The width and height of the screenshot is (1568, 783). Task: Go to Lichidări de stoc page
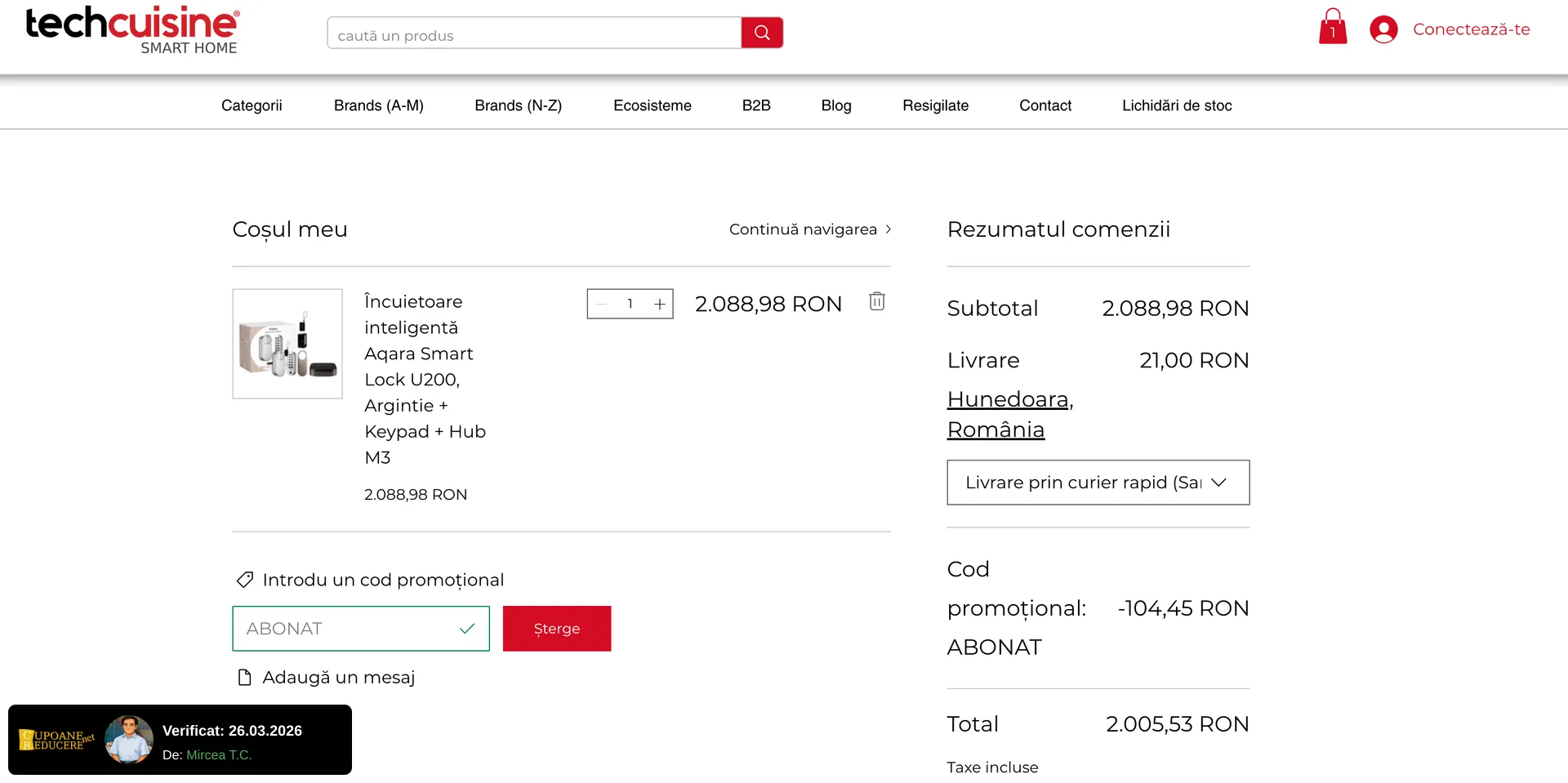click(1176, 105)
